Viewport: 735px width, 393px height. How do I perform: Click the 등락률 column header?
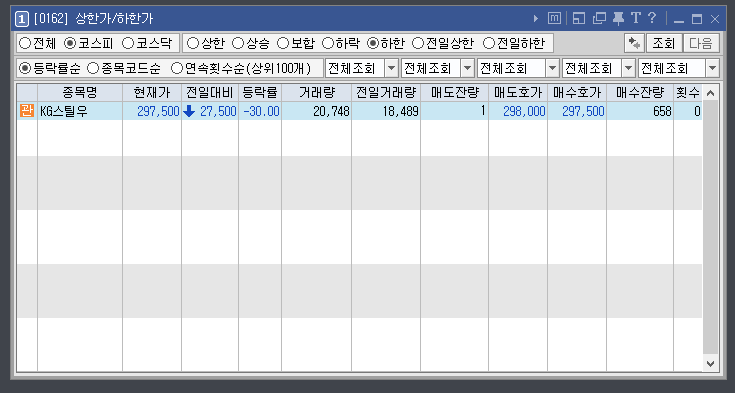pyautogui.click(x=260, y=93)
